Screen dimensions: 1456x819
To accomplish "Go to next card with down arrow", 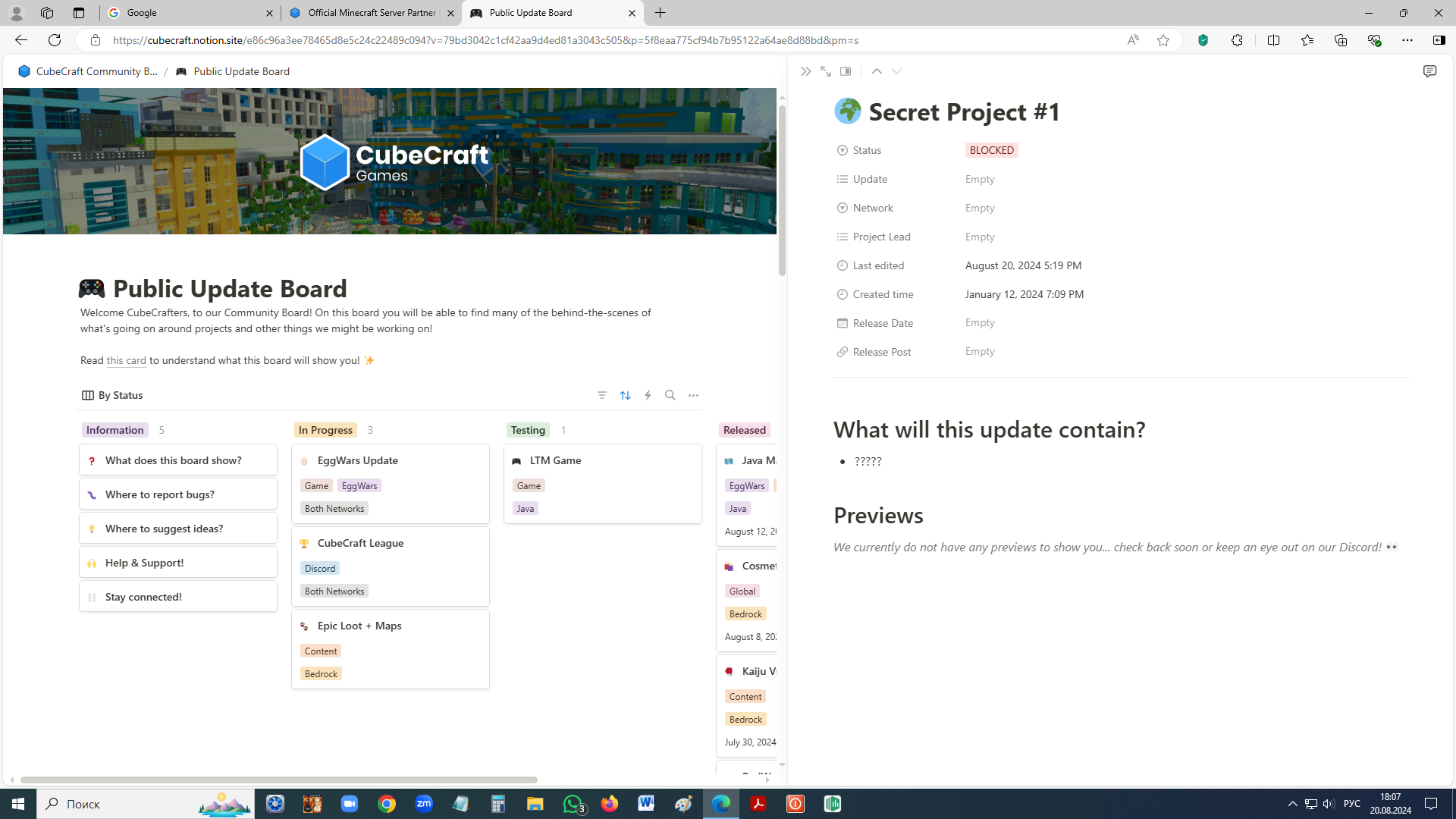I will pos(896,71).
